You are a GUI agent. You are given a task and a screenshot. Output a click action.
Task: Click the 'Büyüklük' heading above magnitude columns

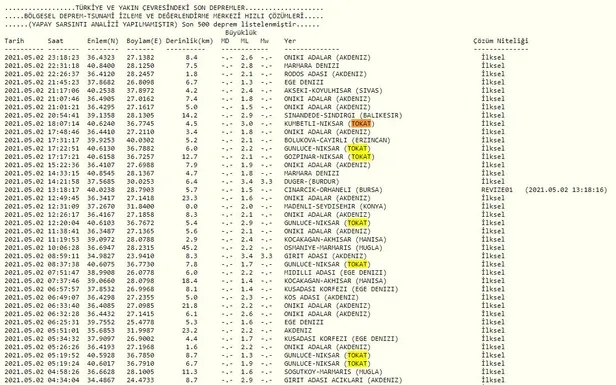[241, 33]
